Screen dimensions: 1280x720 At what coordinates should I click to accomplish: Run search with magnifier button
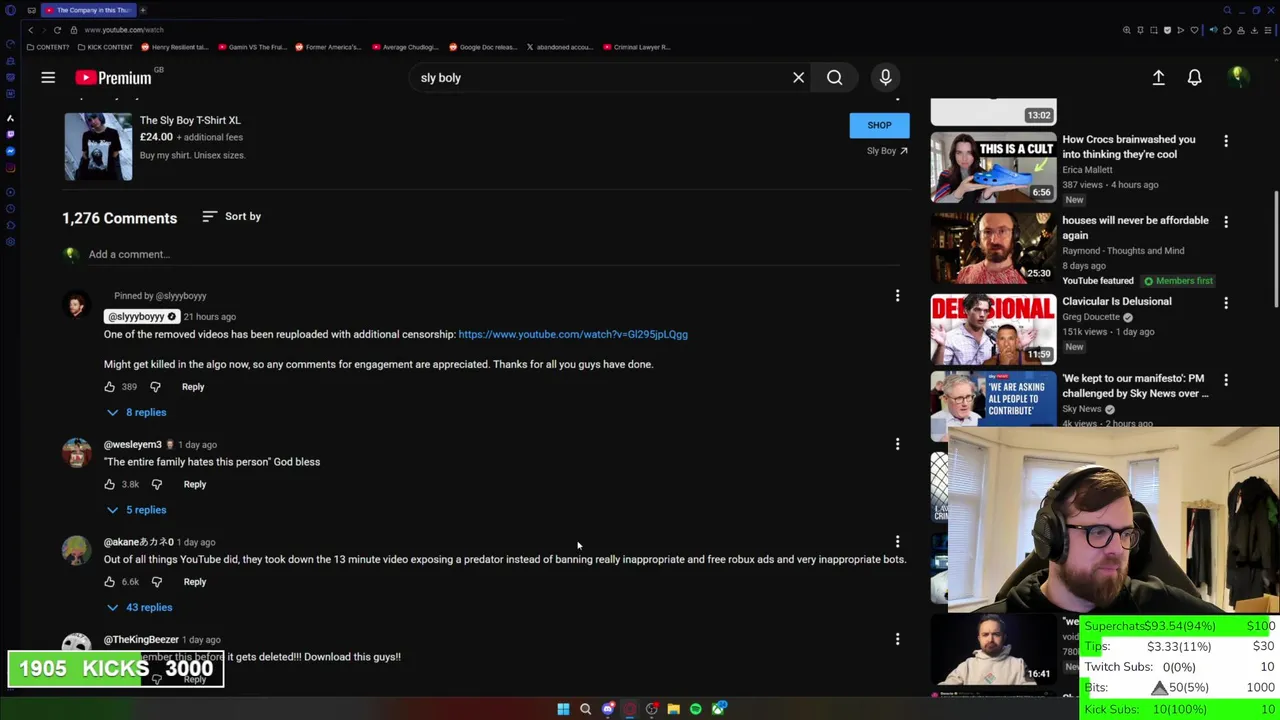[x=834, y=78]
